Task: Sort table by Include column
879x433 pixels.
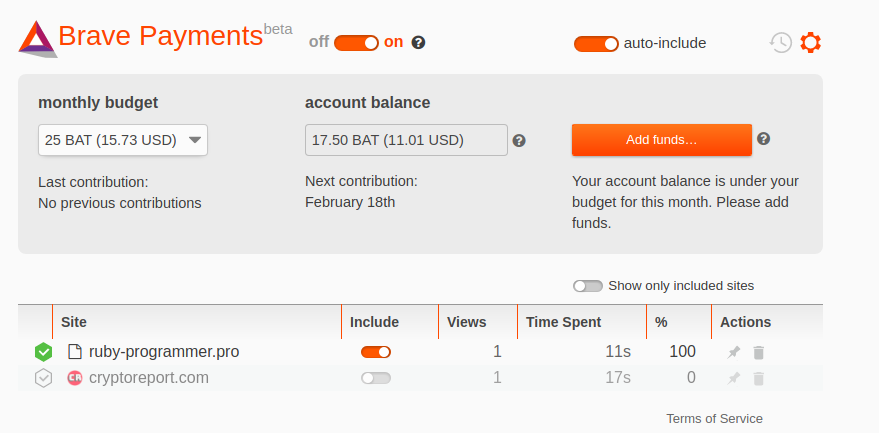Action: [x=390, y=322]
